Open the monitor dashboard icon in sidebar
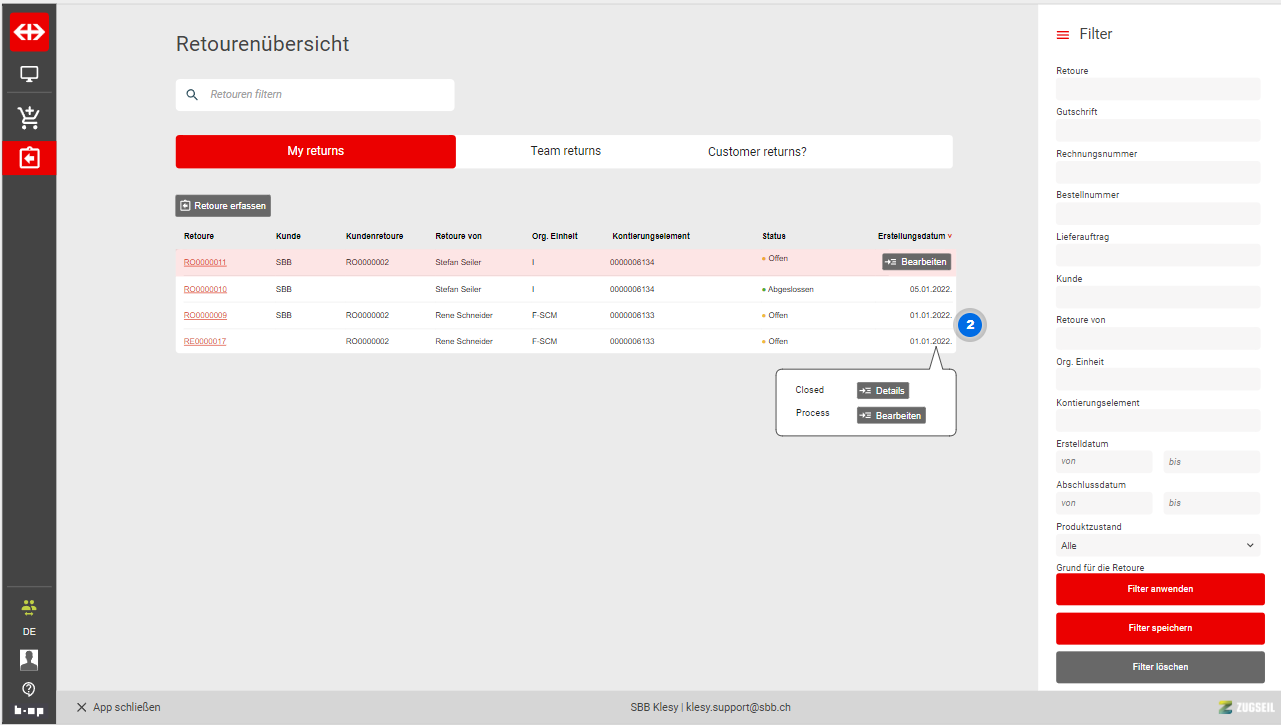This screenshot has width=1281, height=725. pyautogui.click(x=29, y=74)
